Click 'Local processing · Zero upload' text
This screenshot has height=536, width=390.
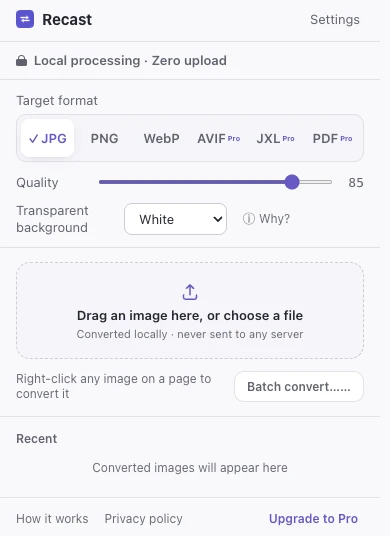[x=130, y=61]
